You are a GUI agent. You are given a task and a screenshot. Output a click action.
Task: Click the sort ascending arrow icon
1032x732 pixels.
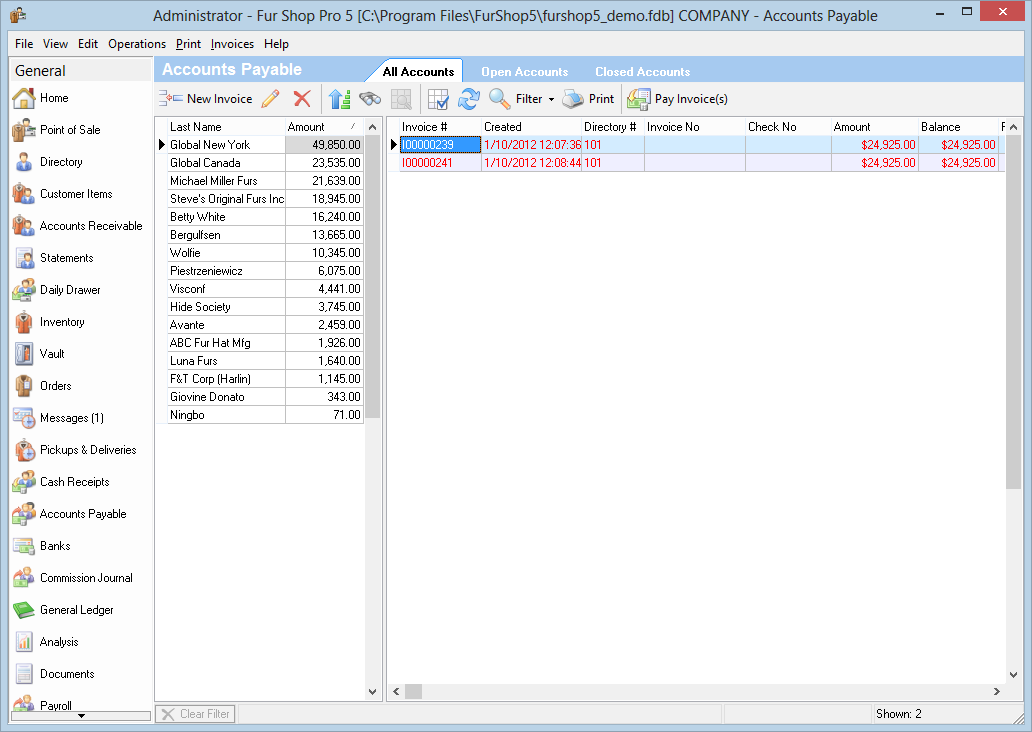(339, 99)
